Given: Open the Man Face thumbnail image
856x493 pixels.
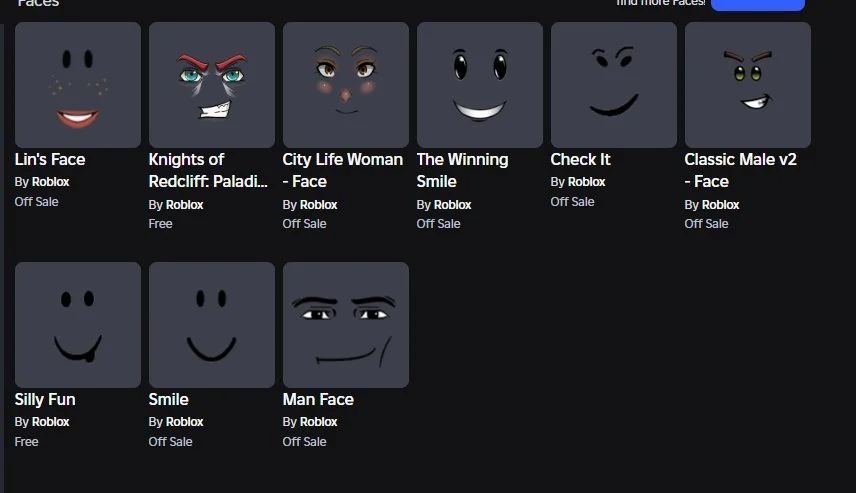Looking at the screenshot, I should click(346, 325).
